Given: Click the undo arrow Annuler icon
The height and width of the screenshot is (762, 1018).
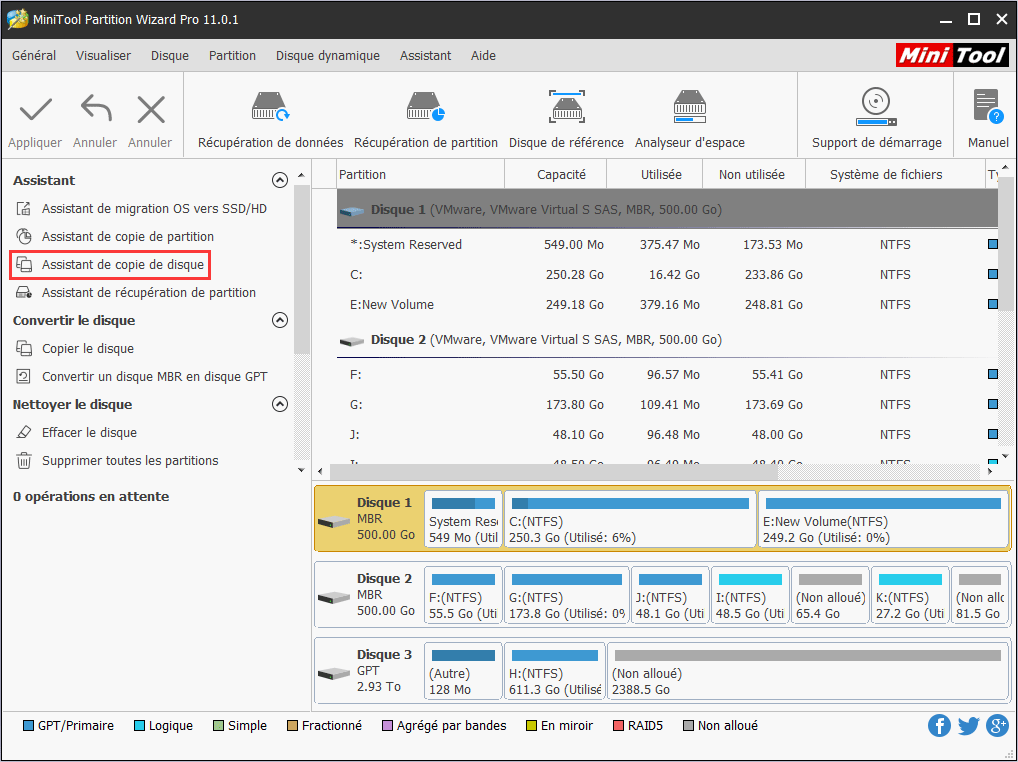Looking at the screenshot, I should [x=95, y=108].
